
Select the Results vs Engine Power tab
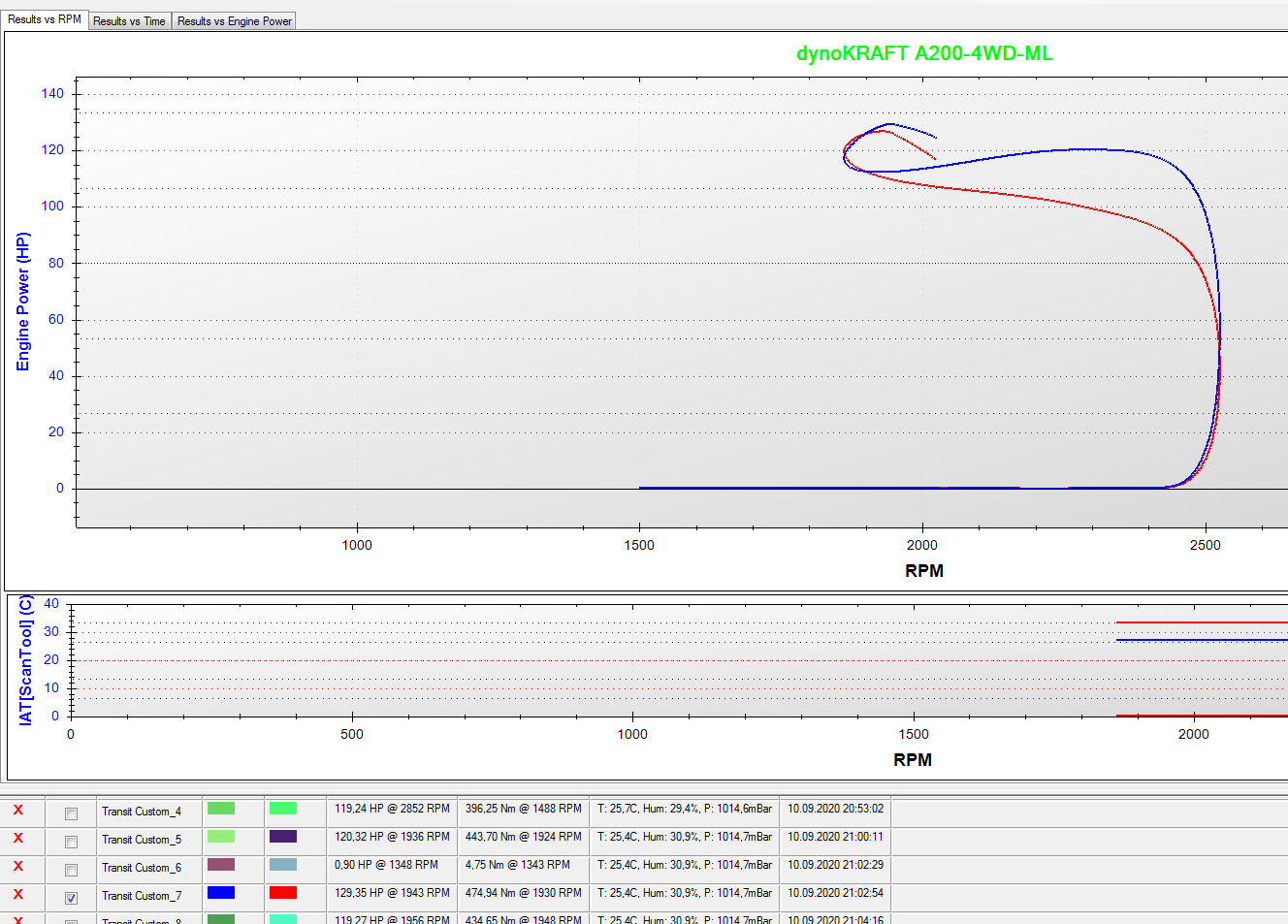point(234,21)
